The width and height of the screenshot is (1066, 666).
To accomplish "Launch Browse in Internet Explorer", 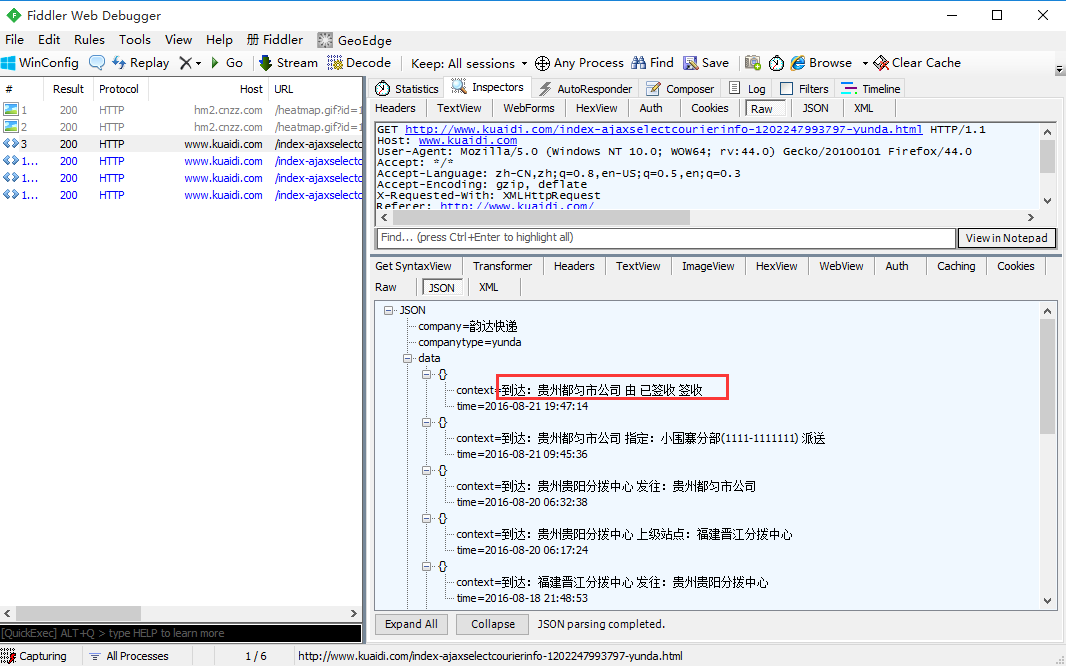I will tap(821, 63).
